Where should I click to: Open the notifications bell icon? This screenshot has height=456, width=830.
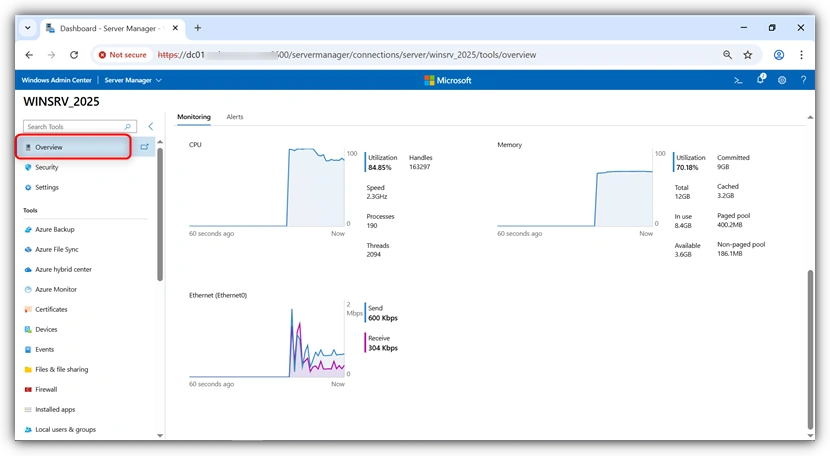pos(761,79)
